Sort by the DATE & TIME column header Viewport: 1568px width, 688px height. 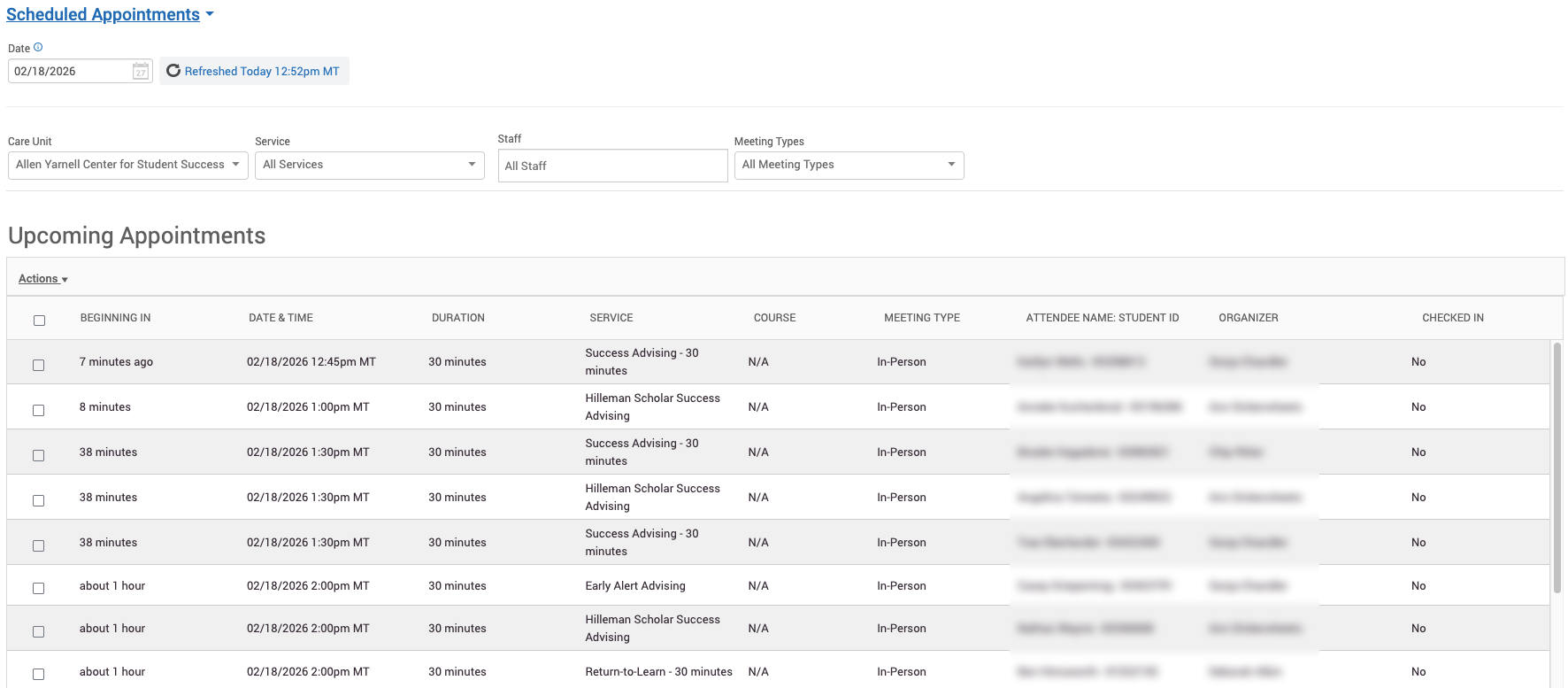coord(281,318)
